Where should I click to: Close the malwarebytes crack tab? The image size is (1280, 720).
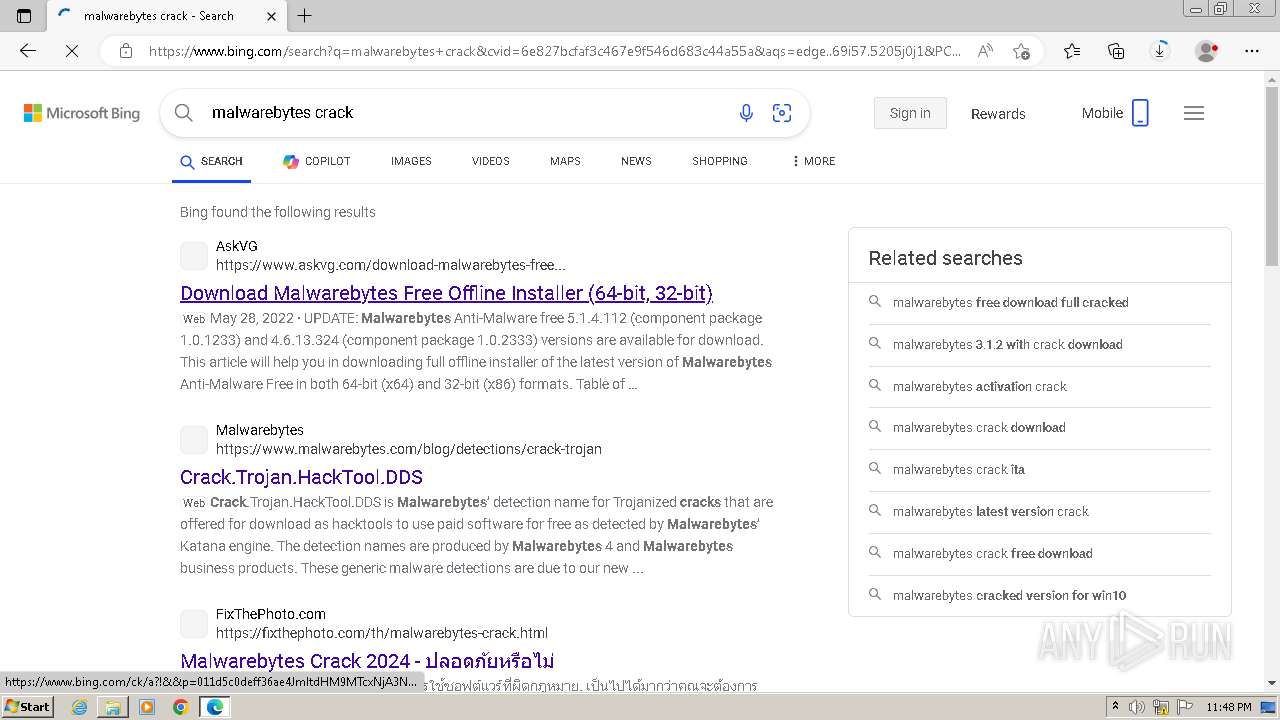[272, 16]
